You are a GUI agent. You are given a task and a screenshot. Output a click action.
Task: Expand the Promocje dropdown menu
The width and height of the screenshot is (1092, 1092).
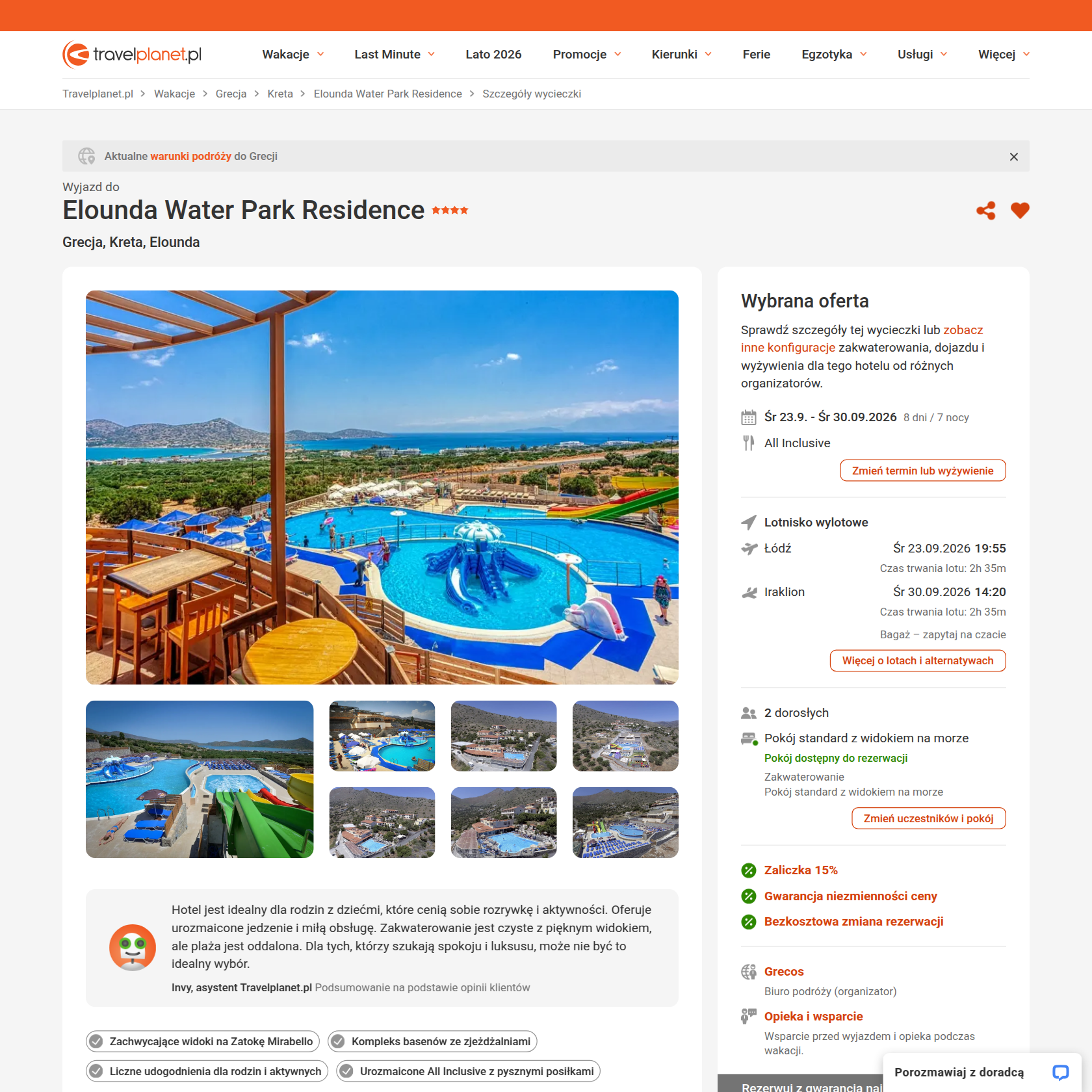(587, 55)
